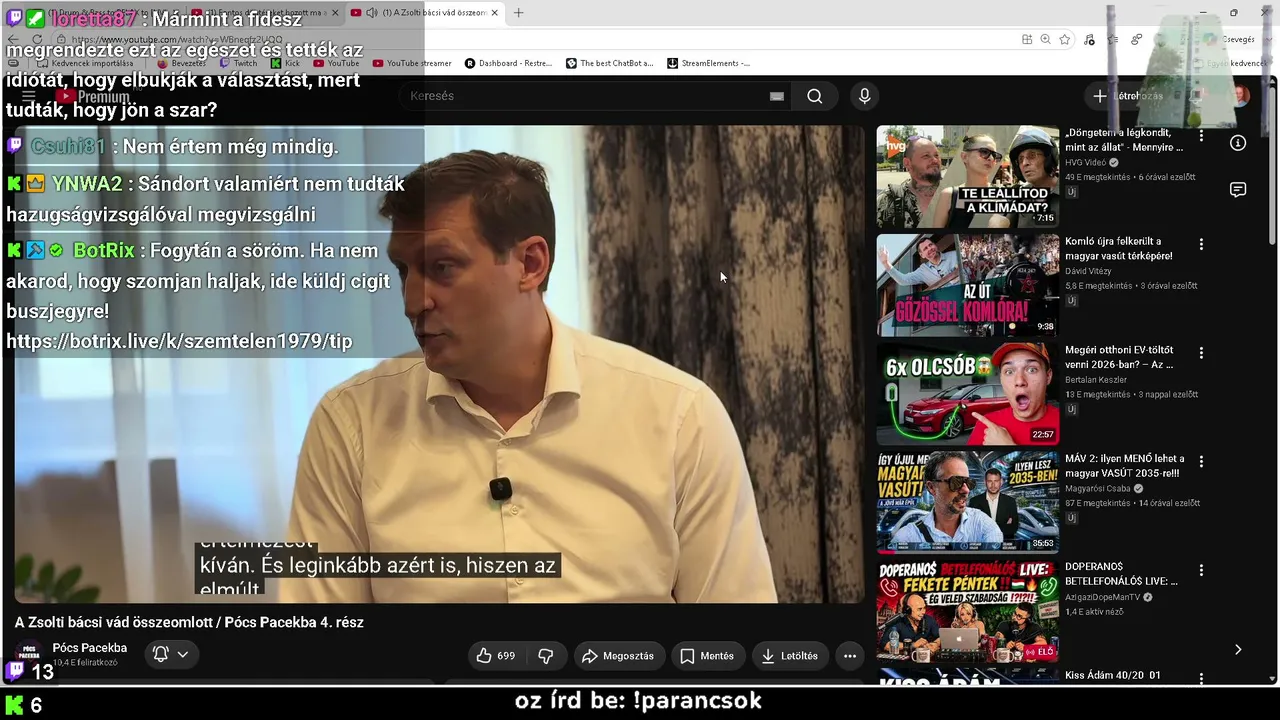Open options menu for 'MÁV 2: ilyen MENŐ' video
This screenshot has width=1280, height=720.
(x=1201, y=461)
